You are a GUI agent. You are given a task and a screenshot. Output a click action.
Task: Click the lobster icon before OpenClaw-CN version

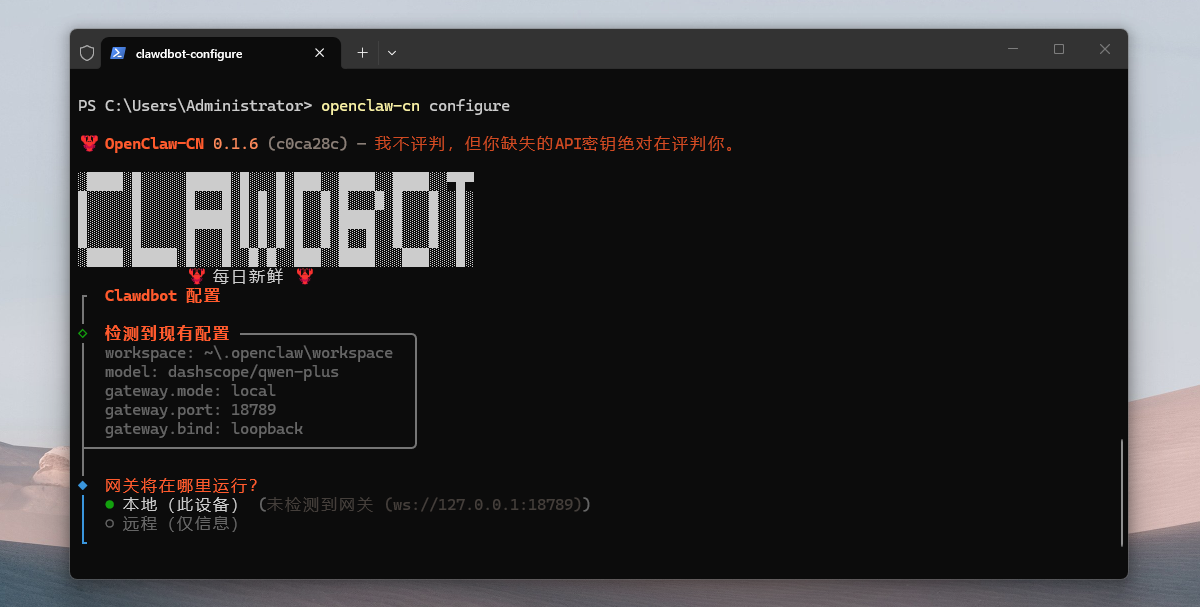89,144
